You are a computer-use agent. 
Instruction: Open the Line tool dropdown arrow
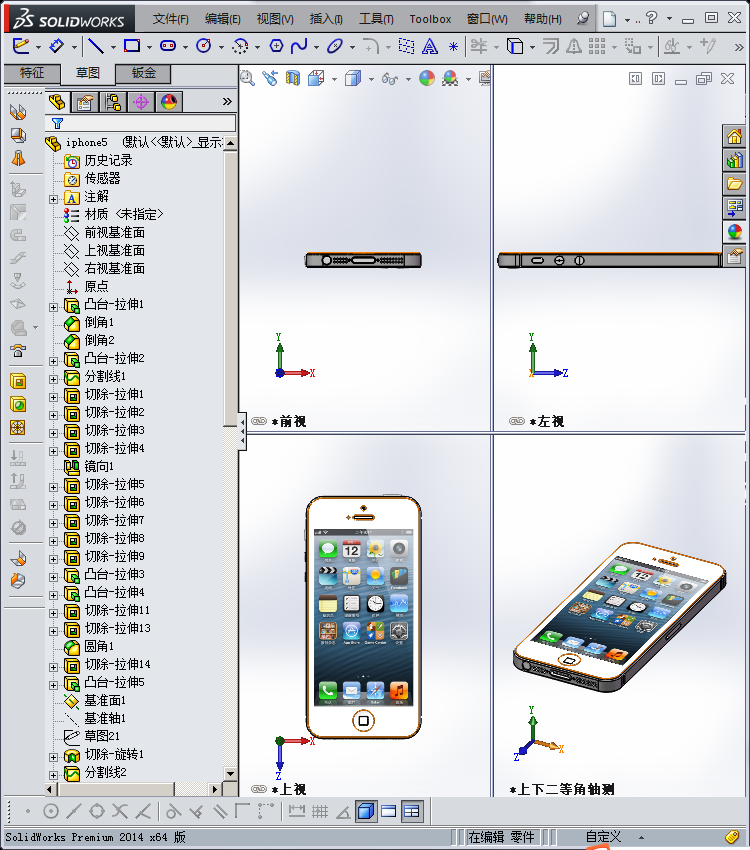tap(113, 48)
